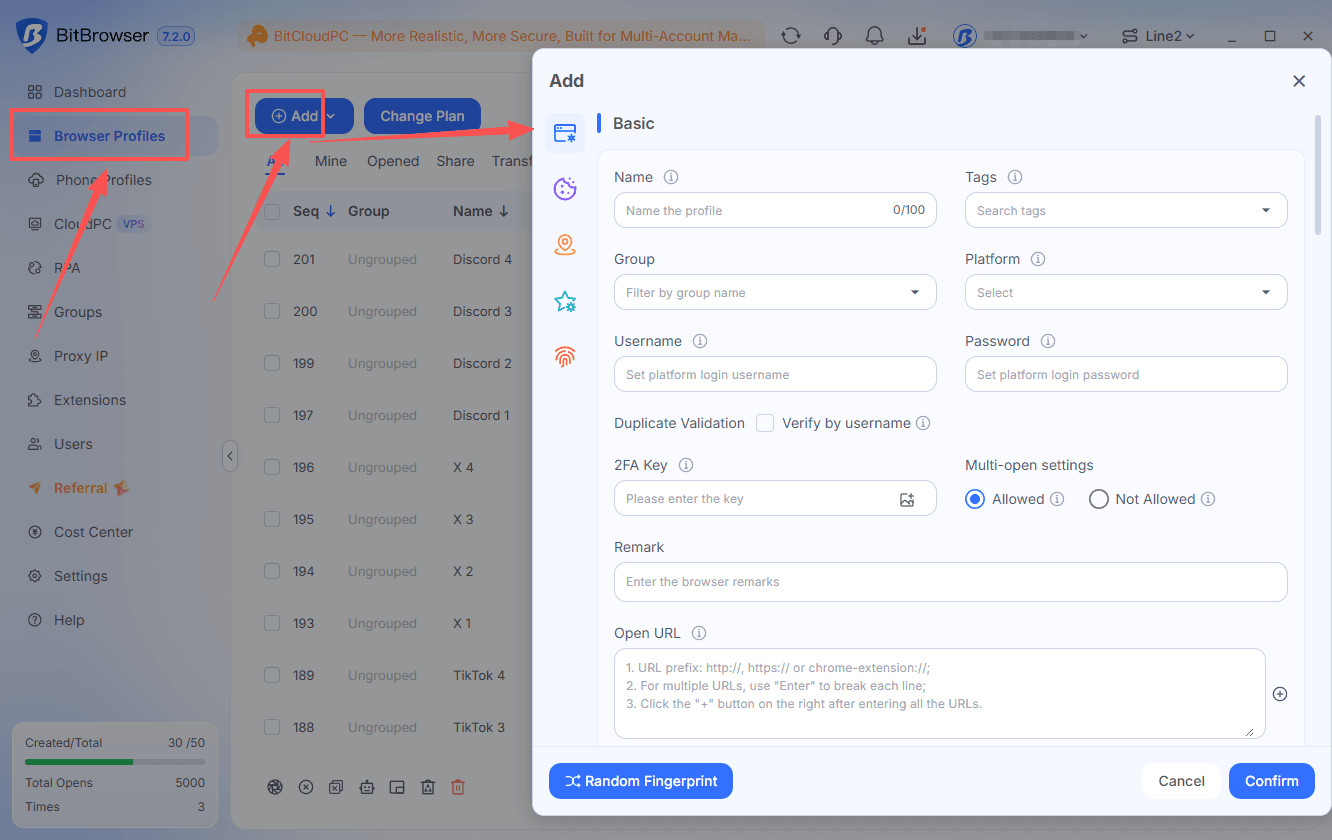
Task: Check the row checkbox for Discord 4
Action: [272, 259]
